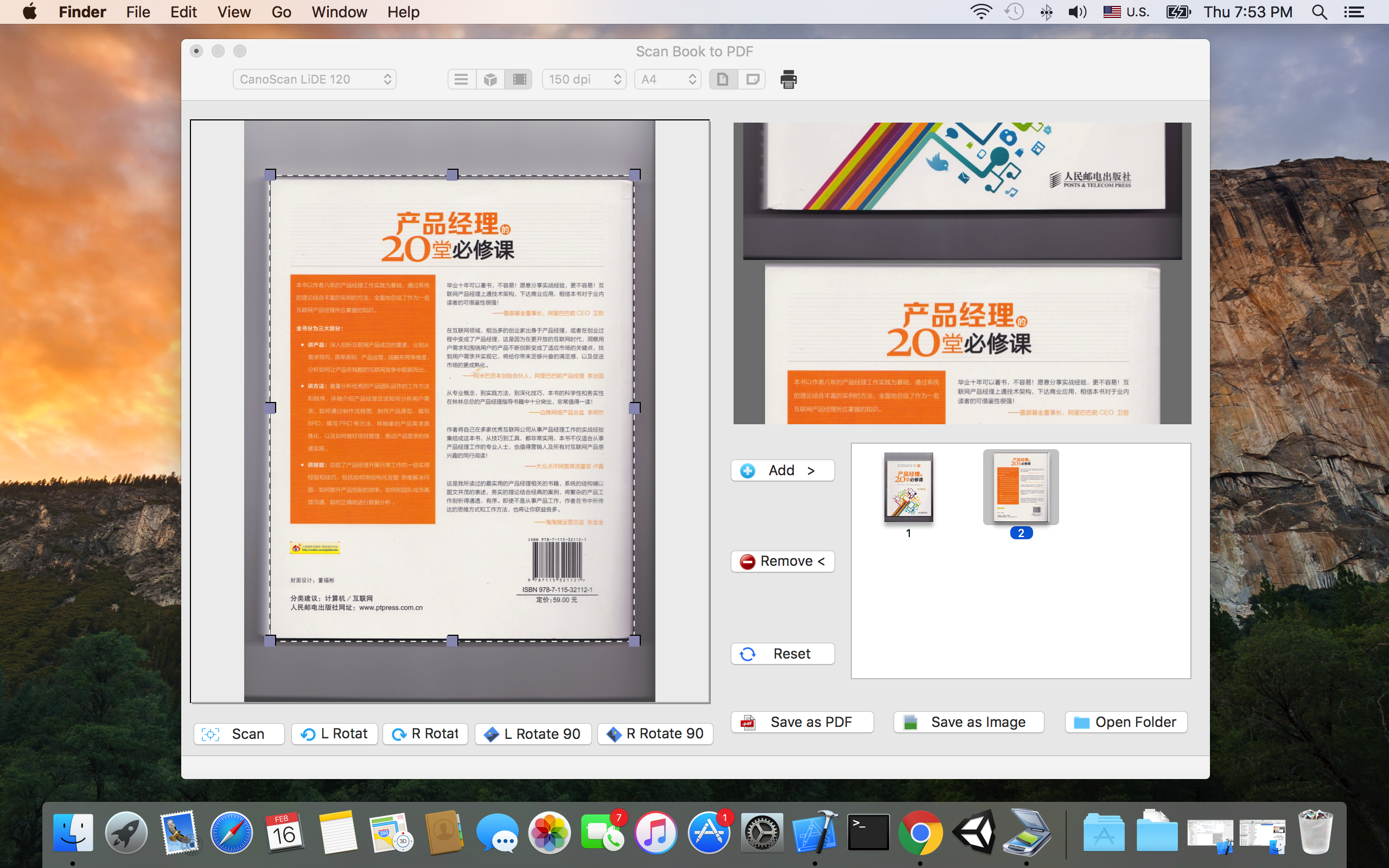
Task: Select the three-lines mode icon
Action: [461, 79]
